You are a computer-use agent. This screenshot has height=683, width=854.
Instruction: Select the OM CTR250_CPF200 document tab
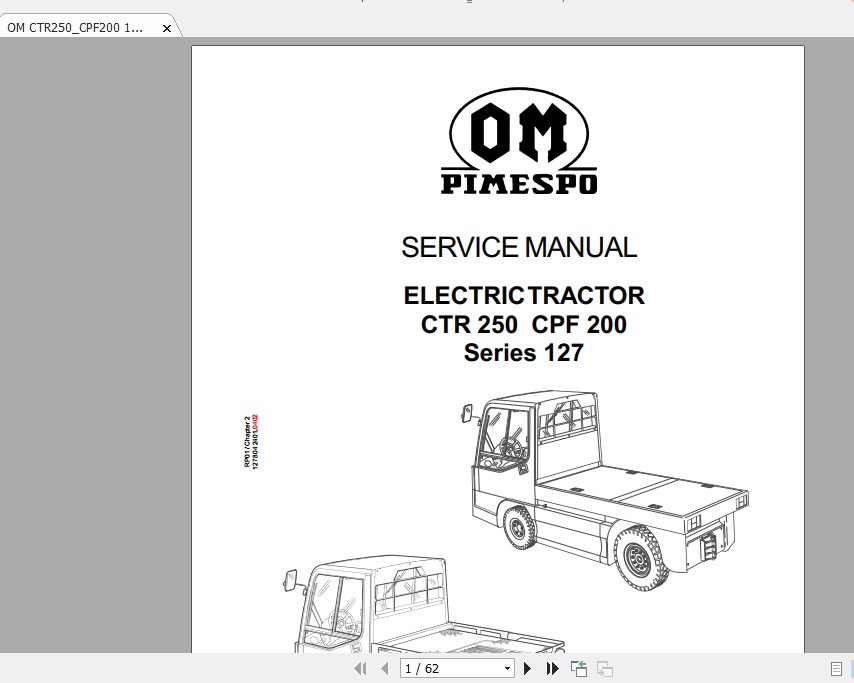click(x=75, y=28)
